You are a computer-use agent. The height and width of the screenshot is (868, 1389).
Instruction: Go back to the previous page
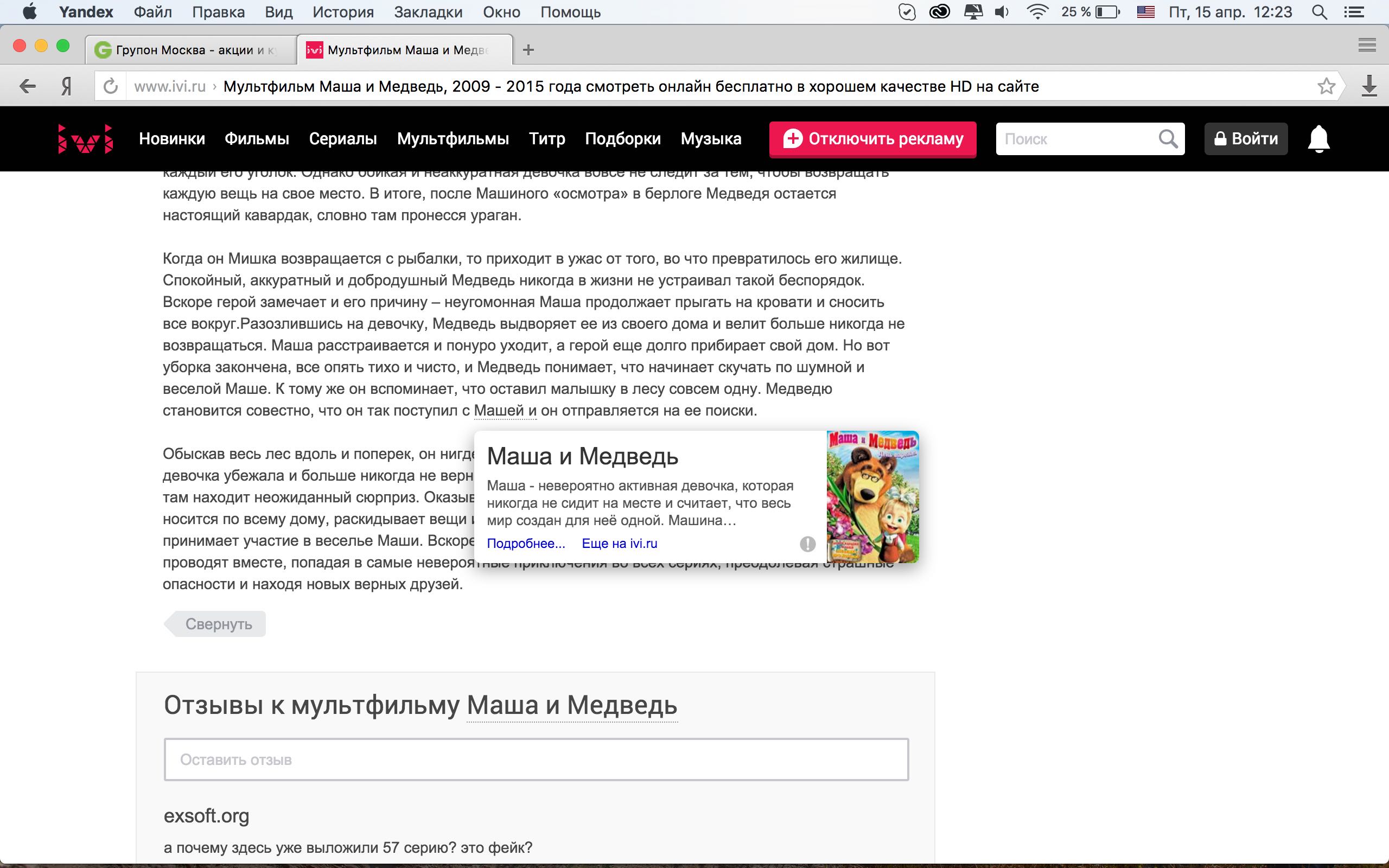(x=27, y=87)
